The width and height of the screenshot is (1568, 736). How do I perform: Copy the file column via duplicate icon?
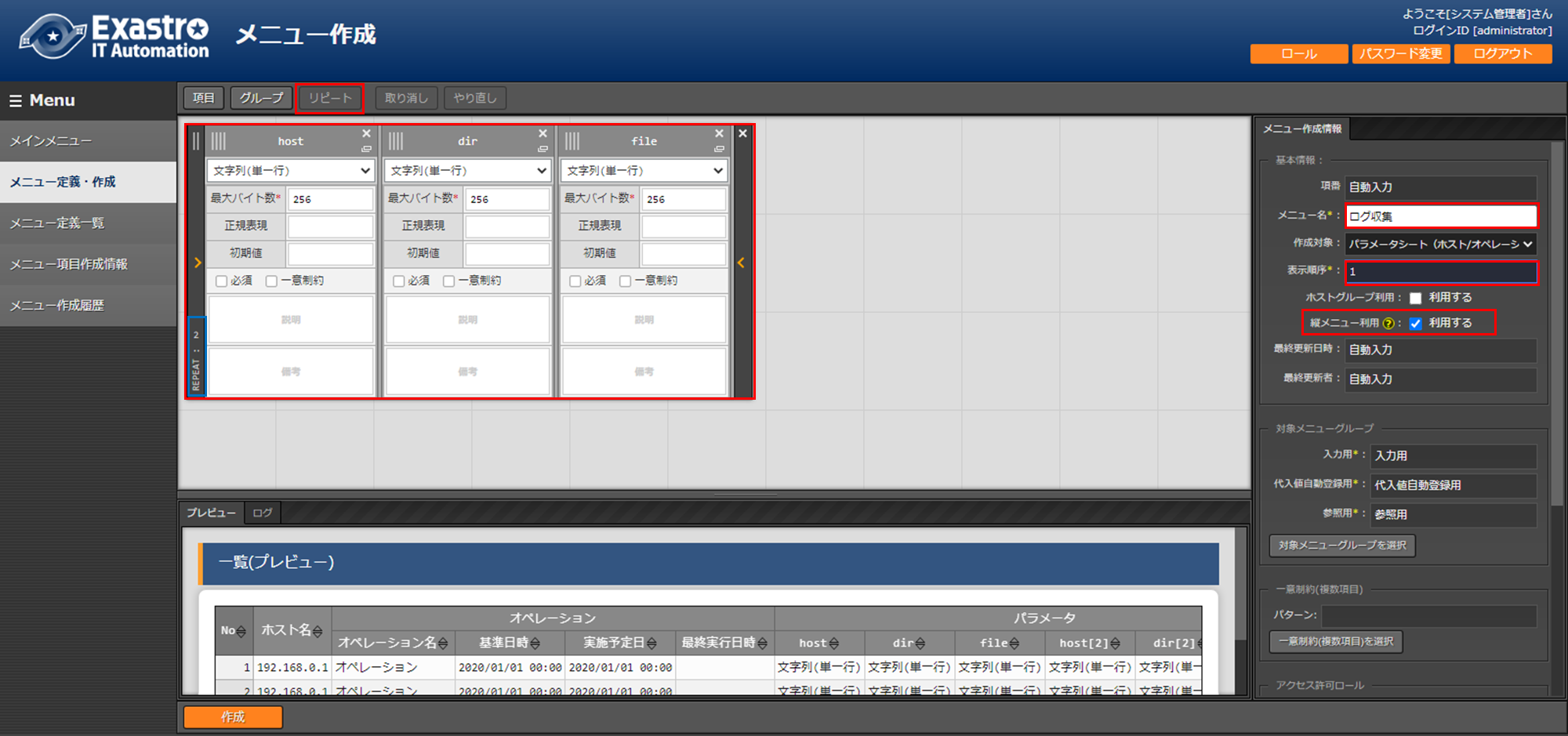coord(719,149)
